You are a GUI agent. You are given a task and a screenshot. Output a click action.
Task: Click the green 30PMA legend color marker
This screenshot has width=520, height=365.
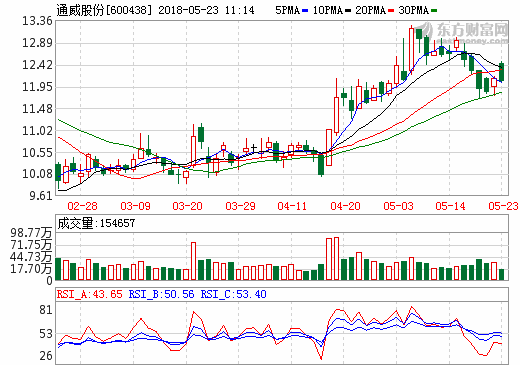click(434, 11)
